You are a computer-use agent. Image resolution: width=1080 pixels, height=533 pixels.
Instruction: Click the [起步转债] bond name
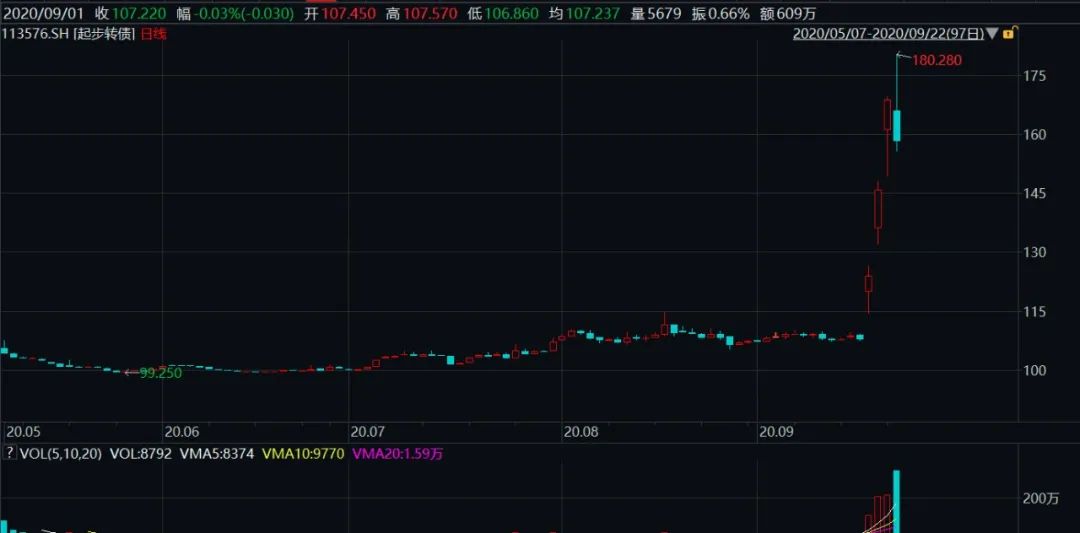[102, 34]
